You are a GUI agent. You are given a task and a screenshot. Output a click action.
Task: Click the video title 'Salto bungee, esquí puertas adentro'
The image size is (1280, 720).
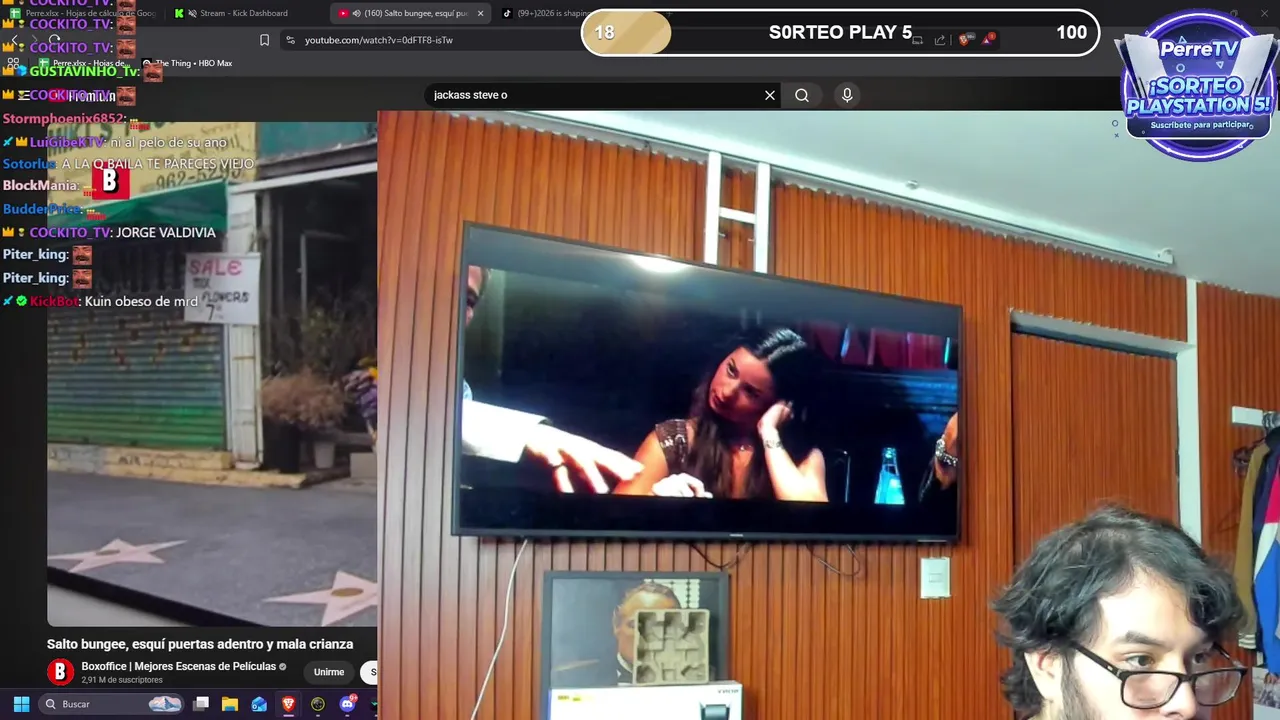(200, 644)
